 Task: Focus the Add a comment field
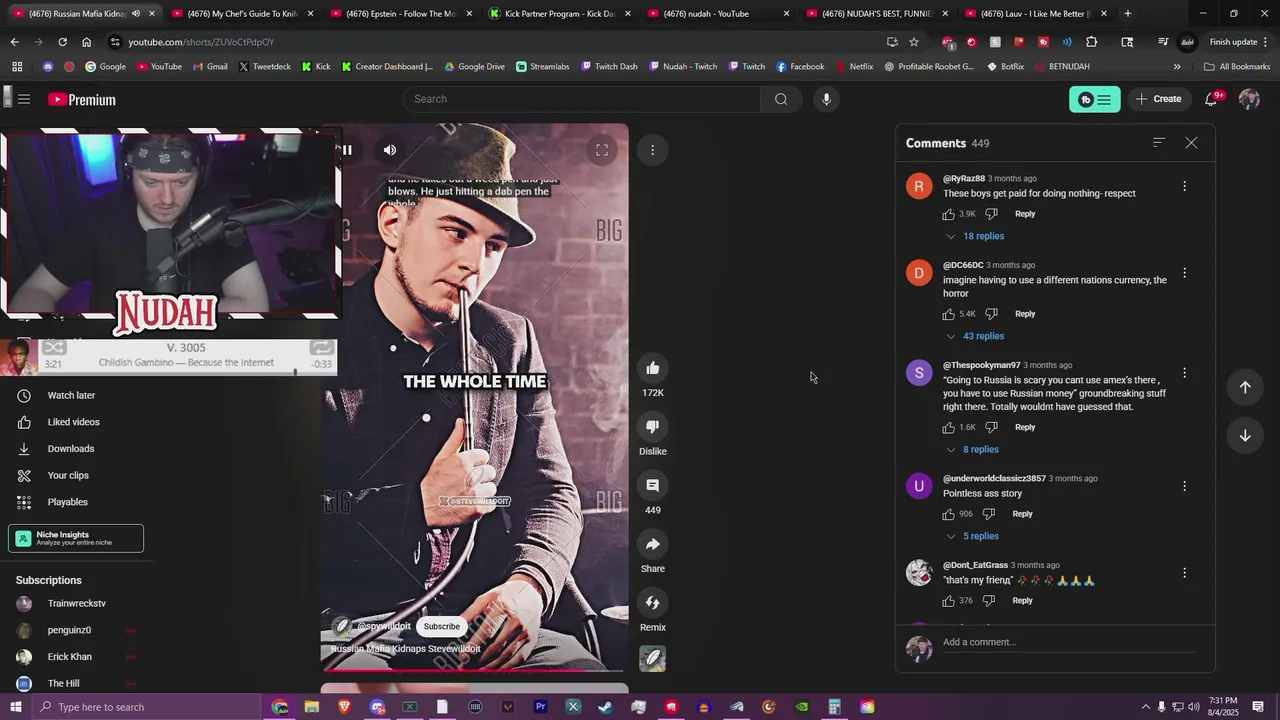[x=1068, y=642]
